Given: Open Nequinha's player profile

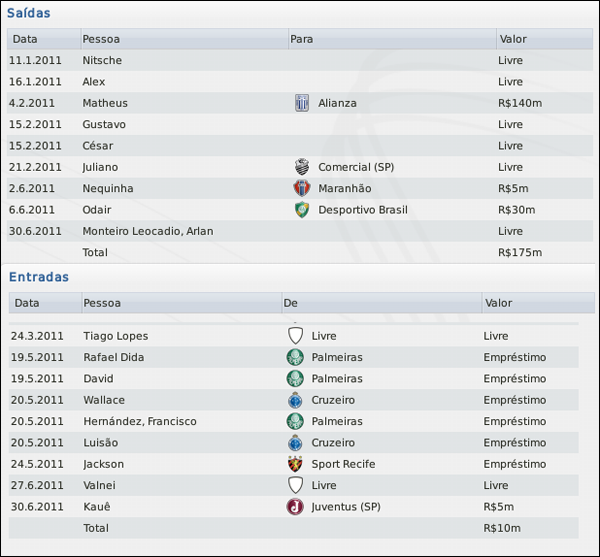Looking at the screenshot, I should pos(108,188).
